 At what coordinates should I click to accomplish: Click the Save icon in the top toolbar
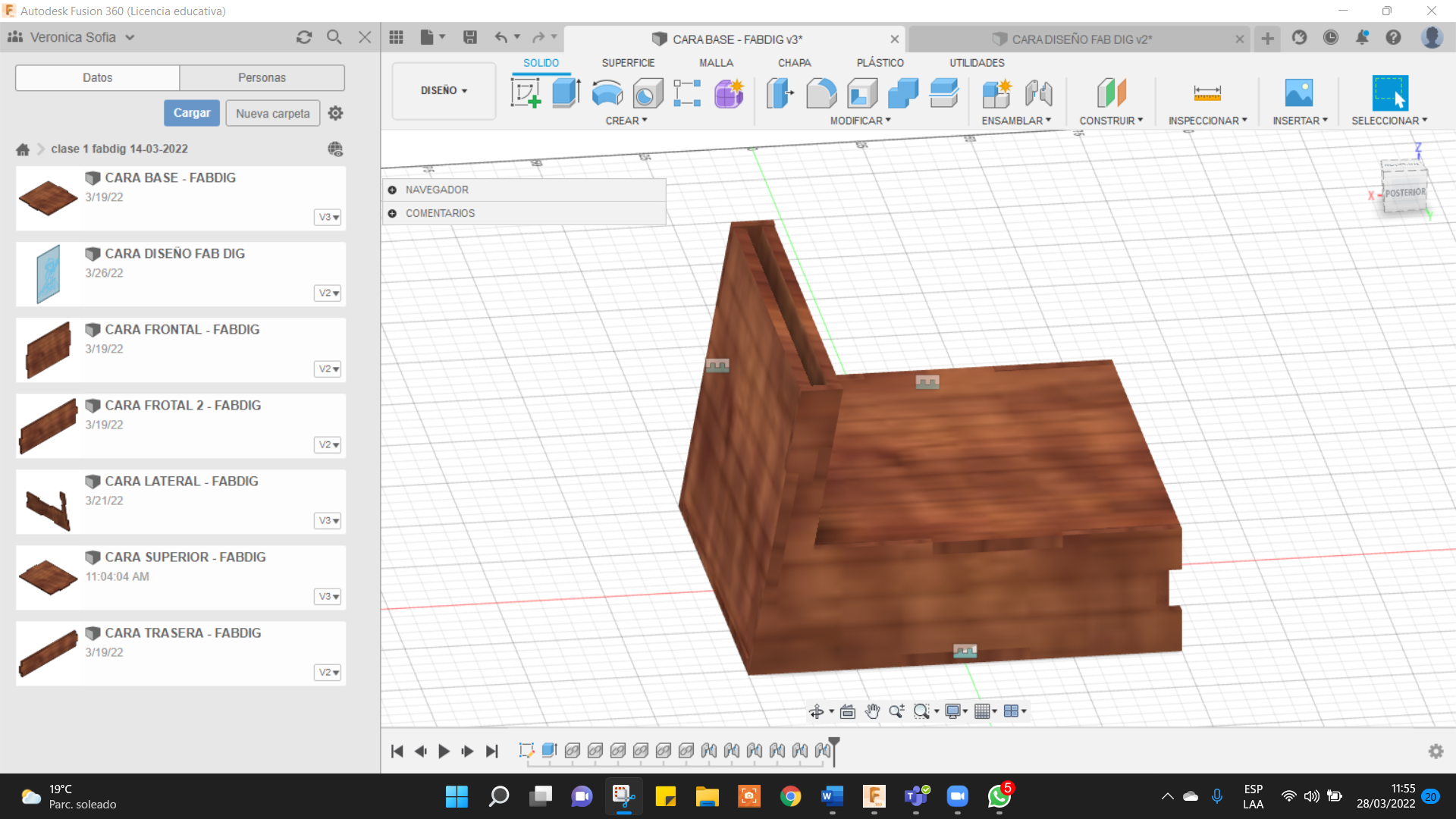pyautogui.click(x=470, y=37)
